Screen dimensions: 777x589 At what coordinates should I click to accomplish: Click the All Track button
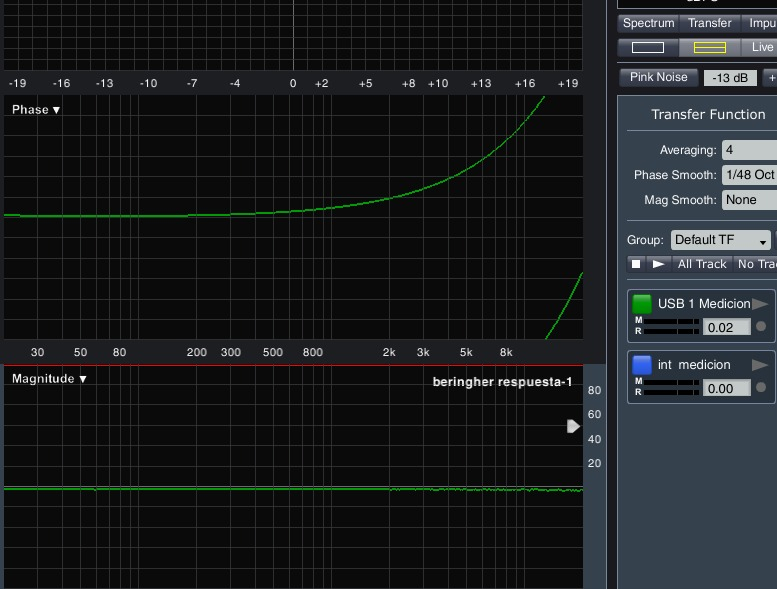pyautogui.click(x=702, y=264)
